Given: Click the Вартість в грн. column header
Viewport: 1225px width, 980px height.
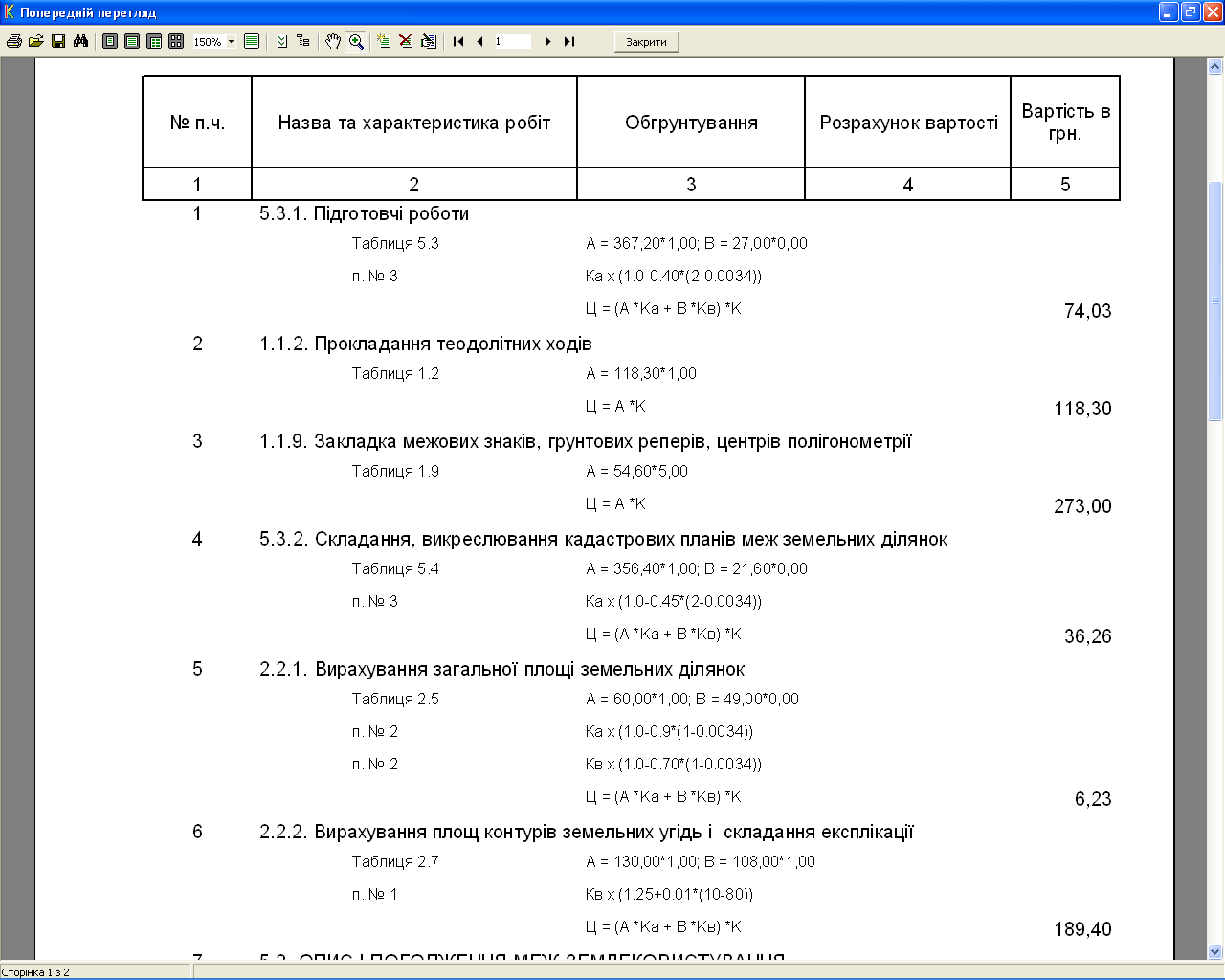Looking at the screenshot, I should point(1065,122).
